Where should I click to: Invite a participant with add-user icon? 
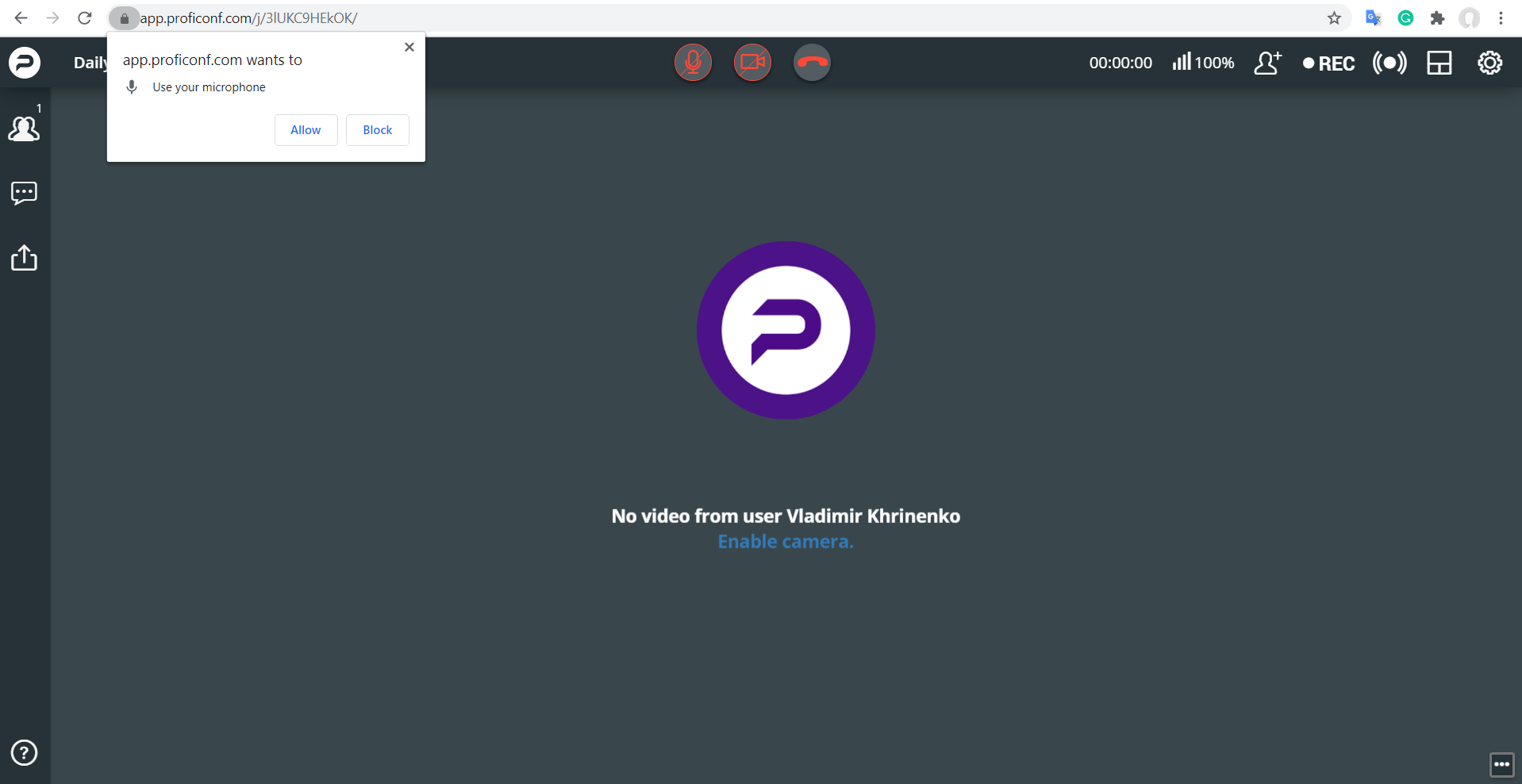point(1267,63)
